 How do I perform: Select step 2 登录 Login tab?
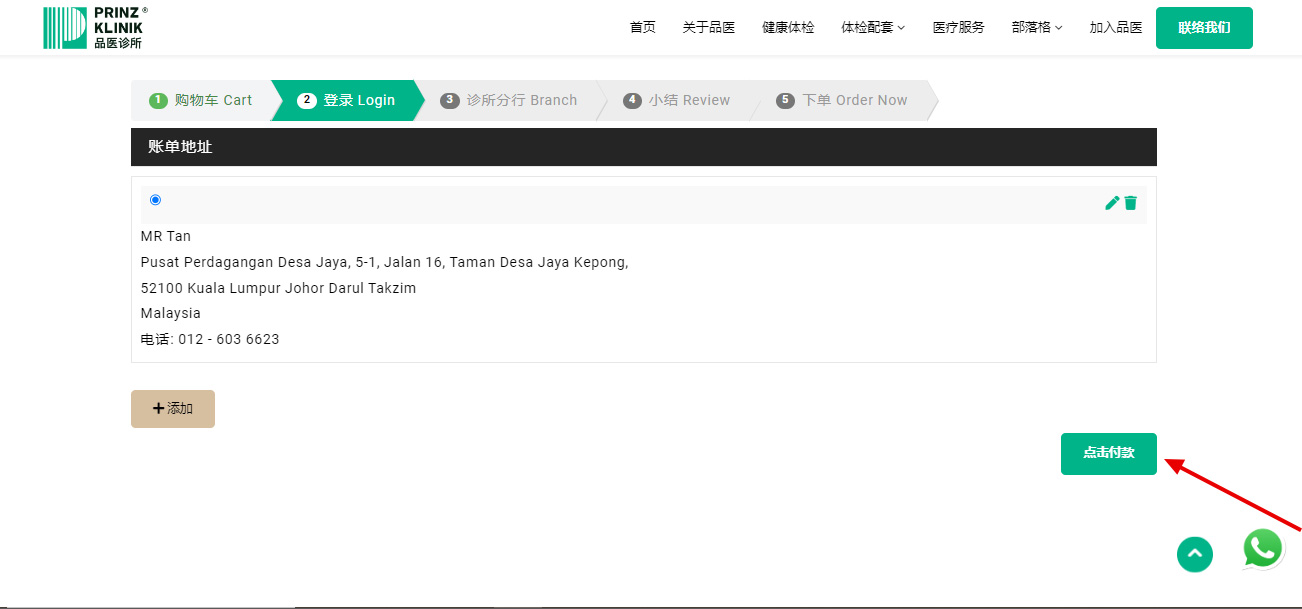point(347,100)
